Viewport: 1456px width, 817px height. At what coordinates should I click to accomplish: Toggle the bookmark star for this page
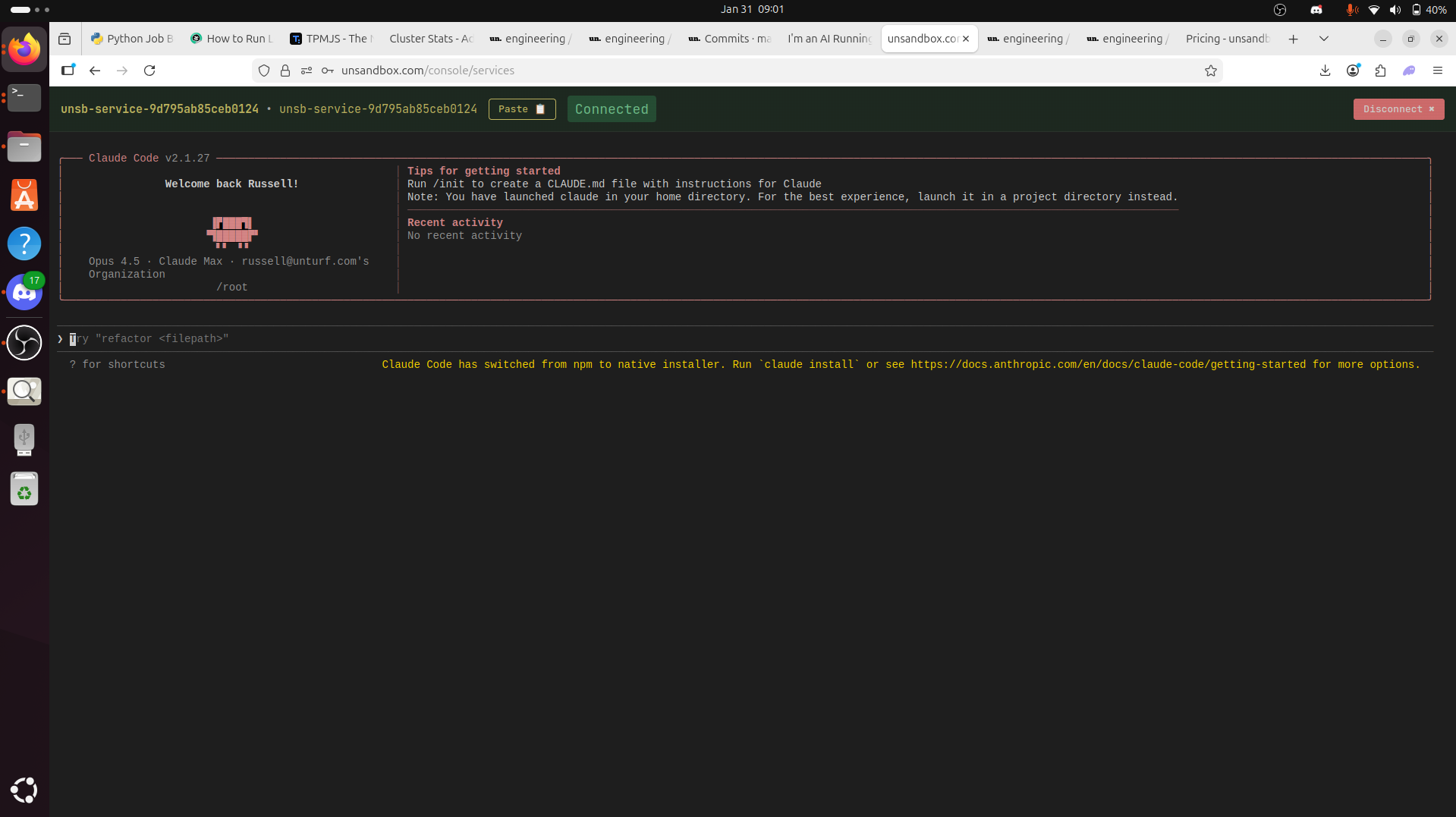[x=1211, y=70]
